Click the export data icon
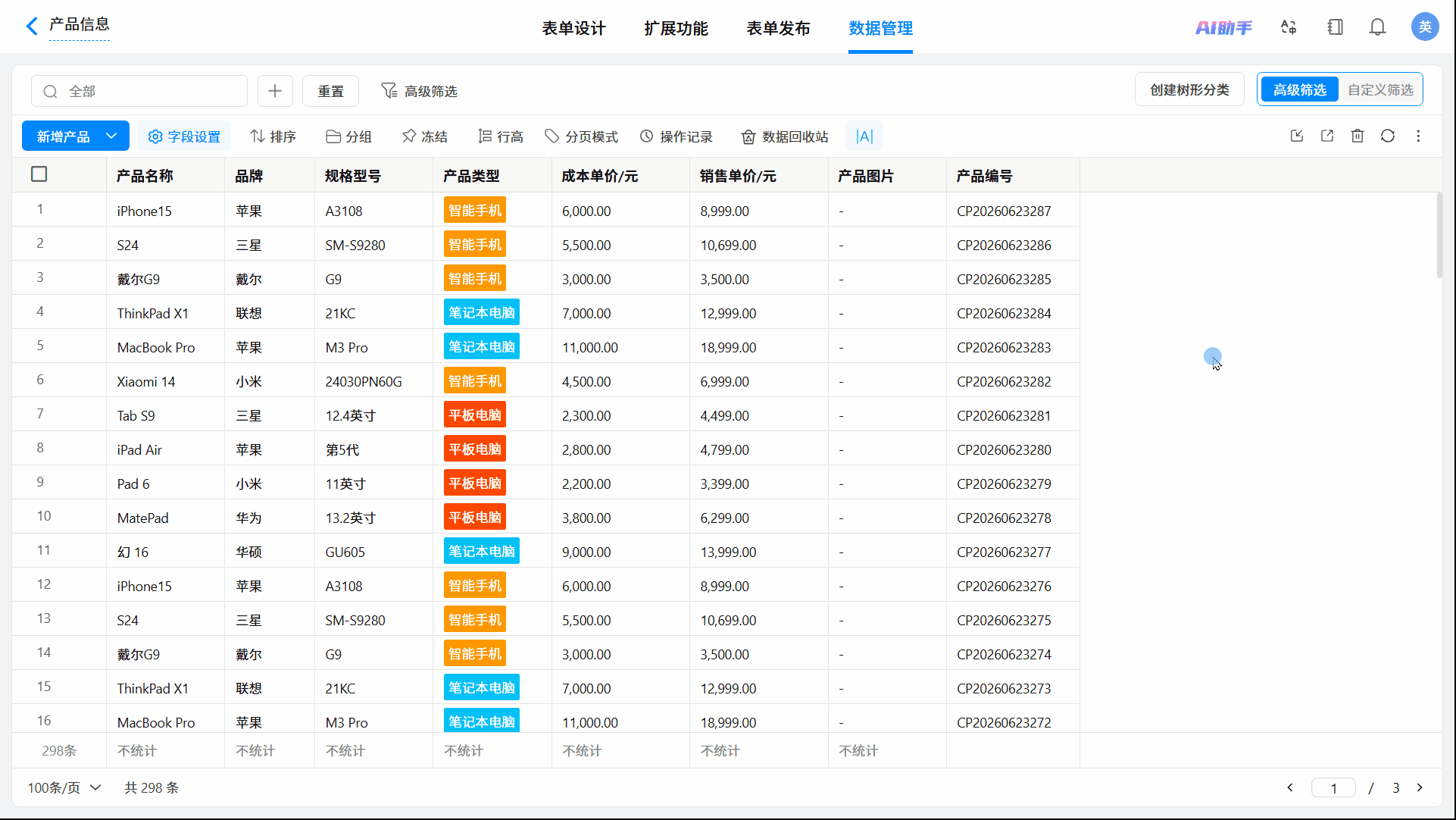This screenshot has width=1456, height=820. point(1327,136)
